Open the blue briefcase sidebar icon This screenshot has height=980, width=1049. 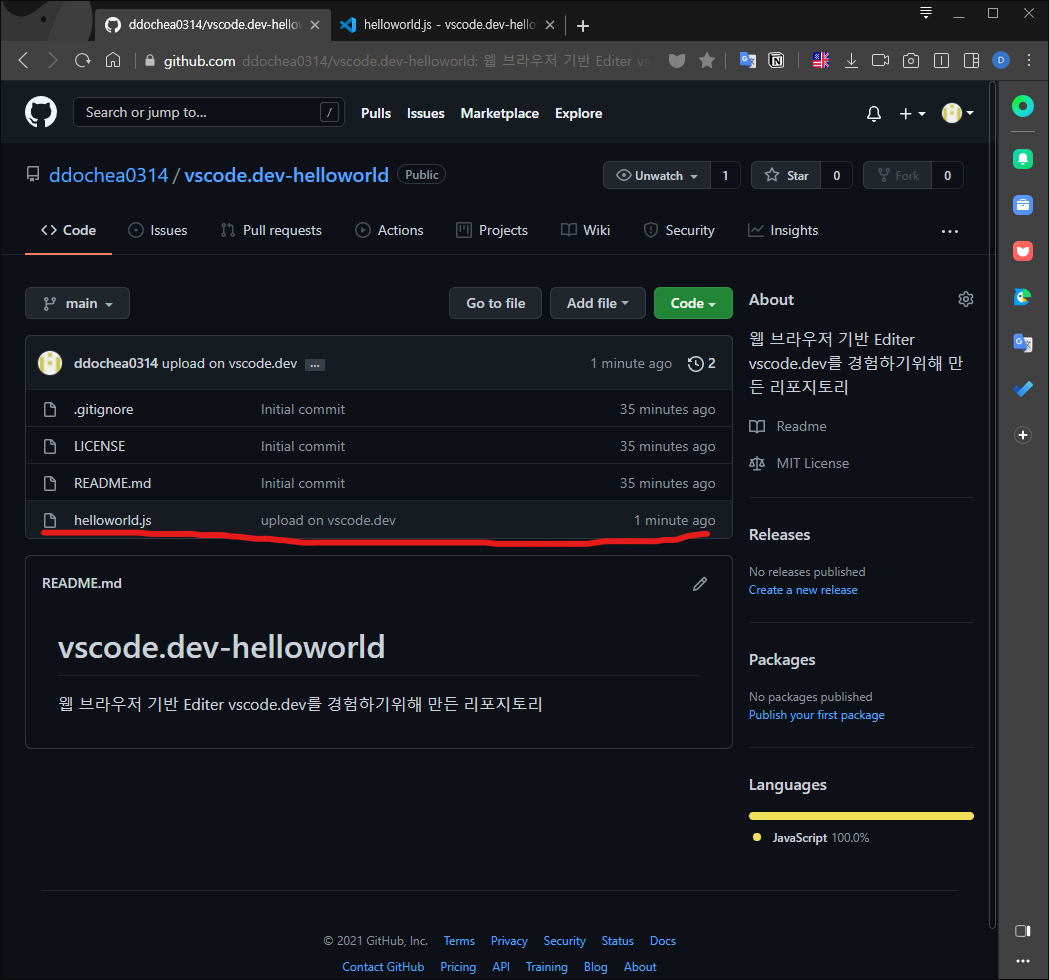pos(1023,205)
